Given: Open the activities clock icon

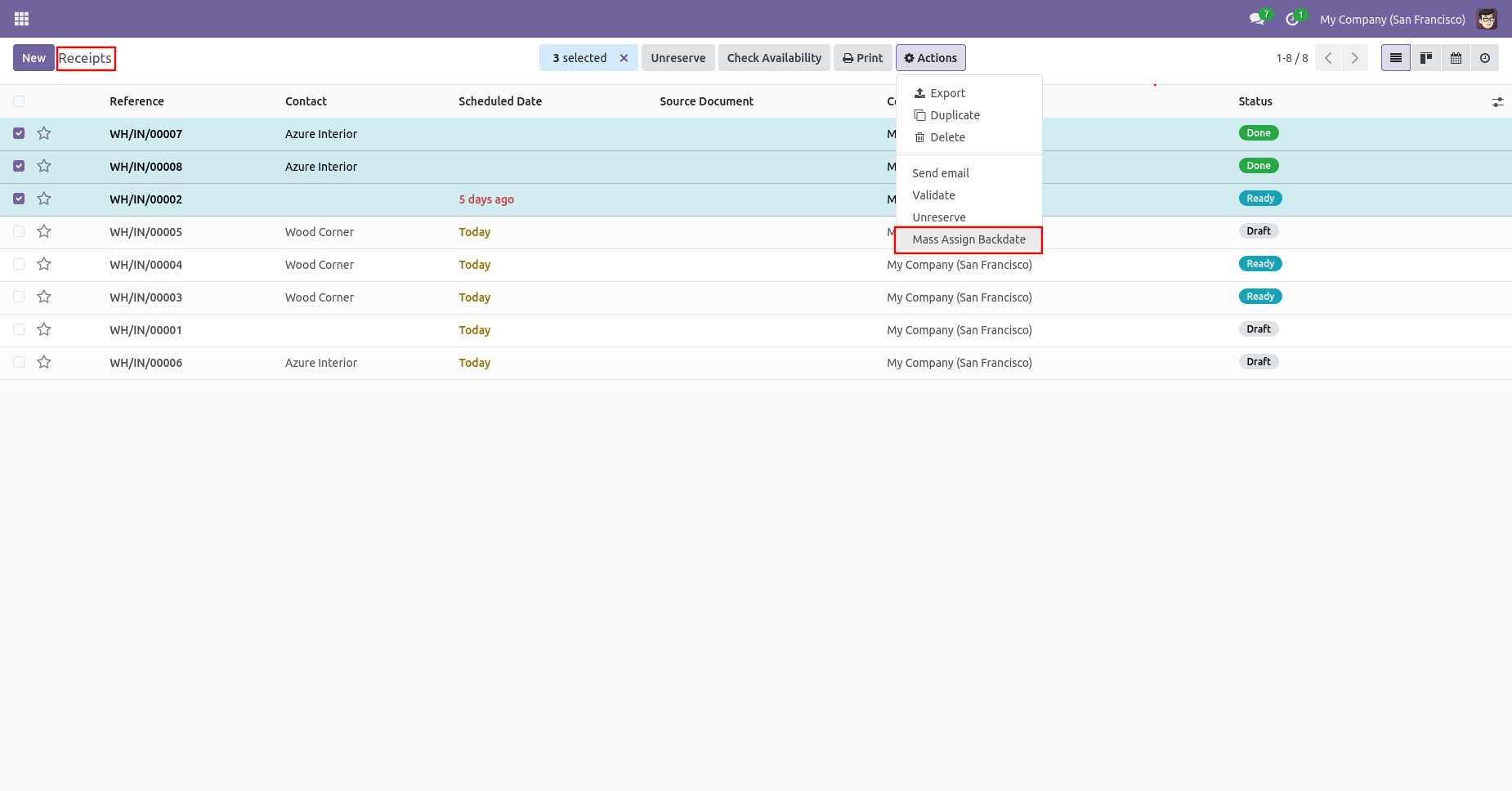Looking at the screenshot, I should (1292, 19).
